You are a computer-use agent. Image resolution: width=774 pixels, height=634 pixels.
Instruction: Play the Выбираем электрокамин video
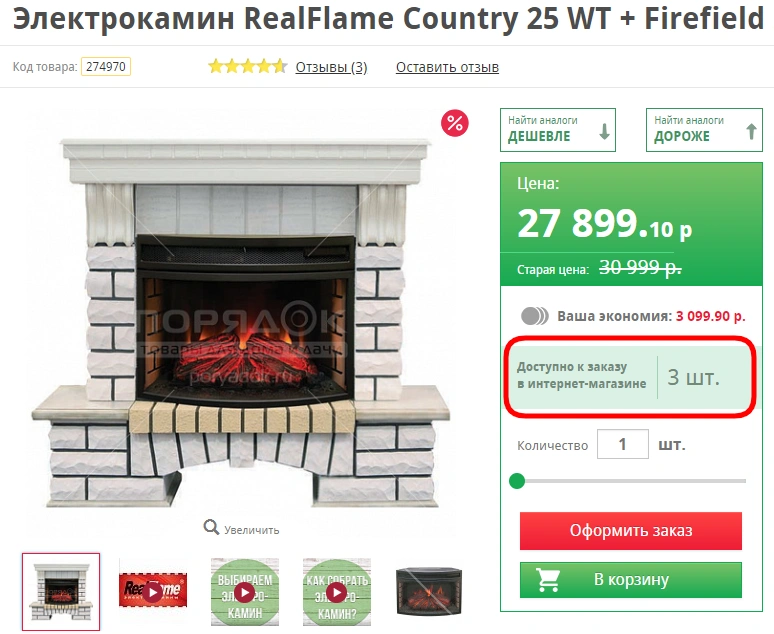coord(245,592)
